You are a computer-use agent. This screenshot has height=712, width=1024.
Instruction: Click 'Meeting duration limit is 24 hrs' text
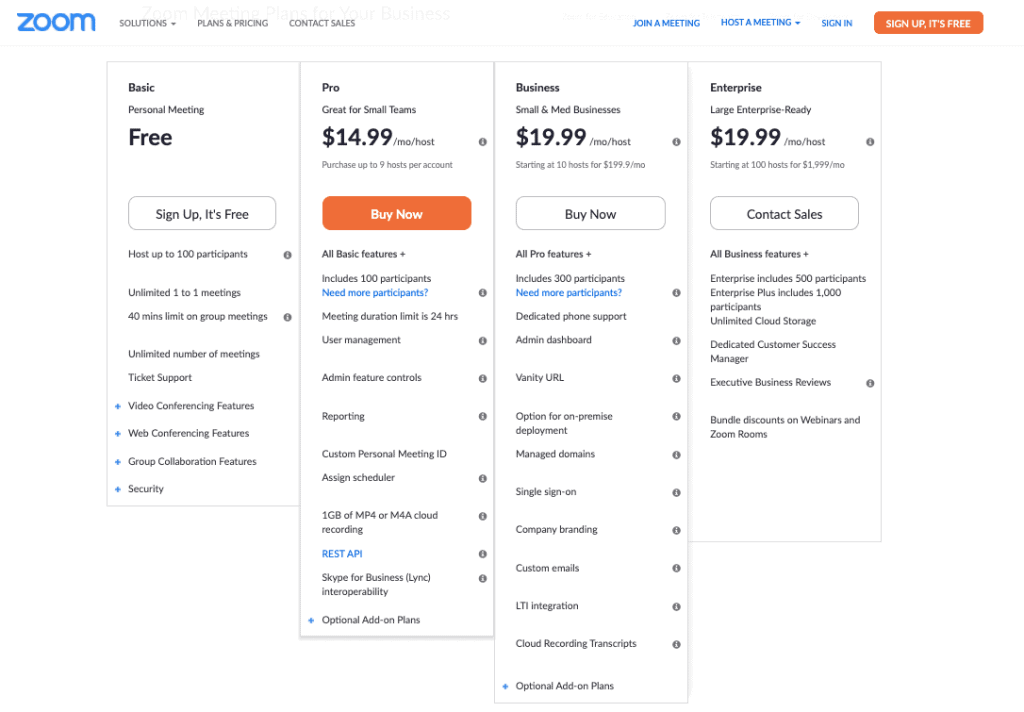[x=390, y=317]
